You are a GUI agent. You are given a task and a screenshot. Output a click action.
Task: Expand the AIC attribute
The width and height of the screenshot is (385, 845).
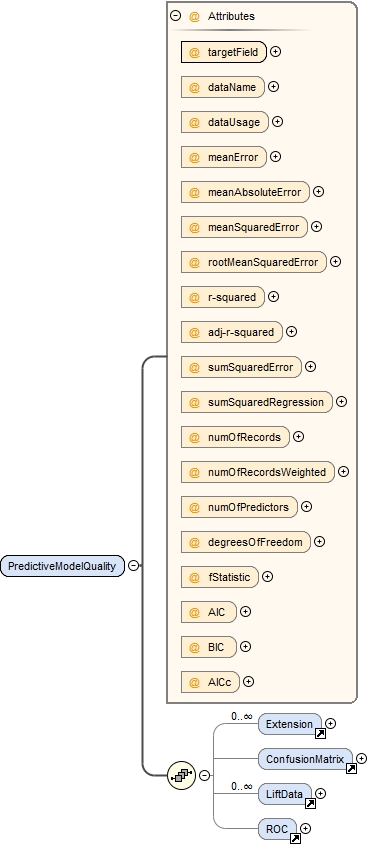click(245, 612)
